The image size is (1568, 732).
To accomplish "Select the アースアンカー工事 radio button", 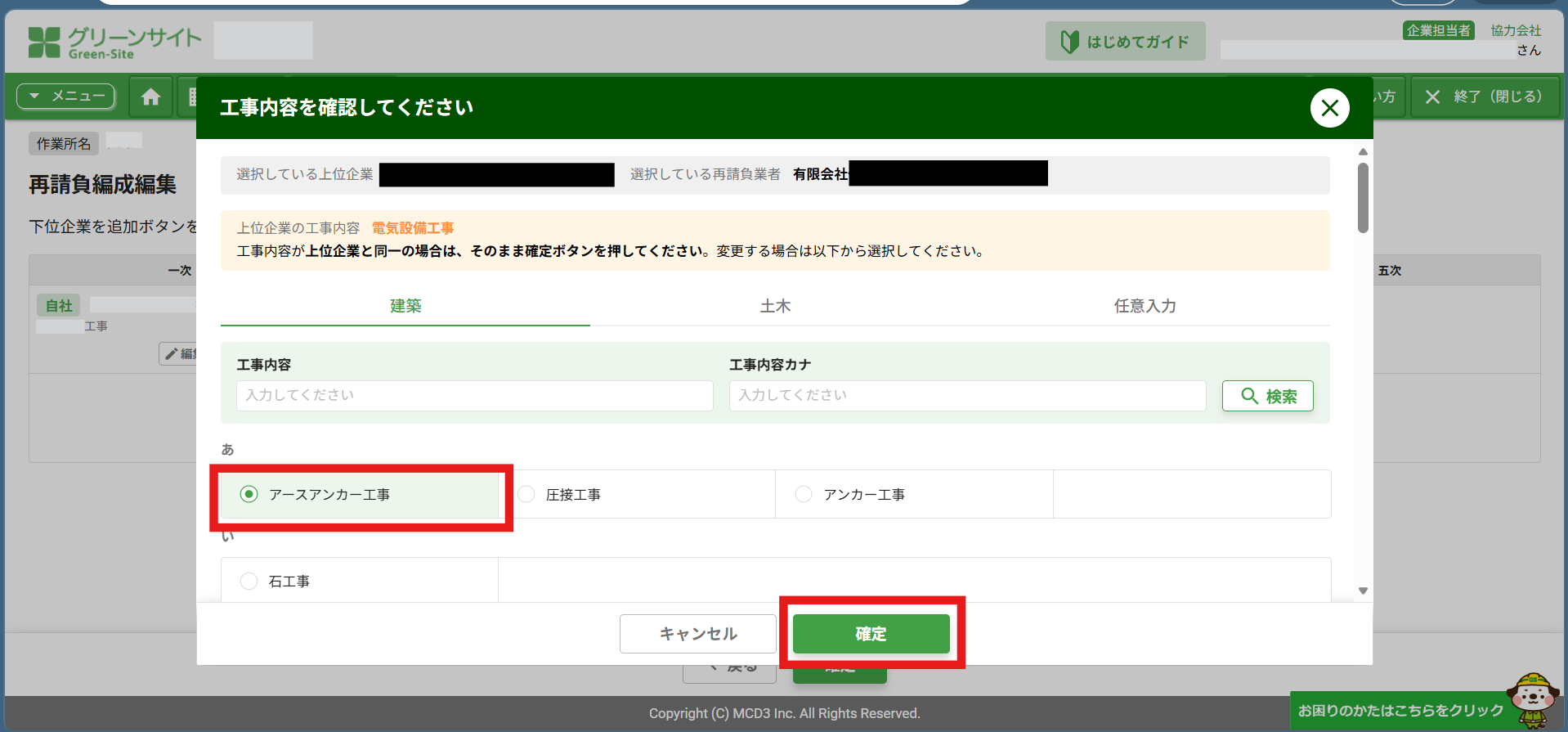I will tap(249, 494).
